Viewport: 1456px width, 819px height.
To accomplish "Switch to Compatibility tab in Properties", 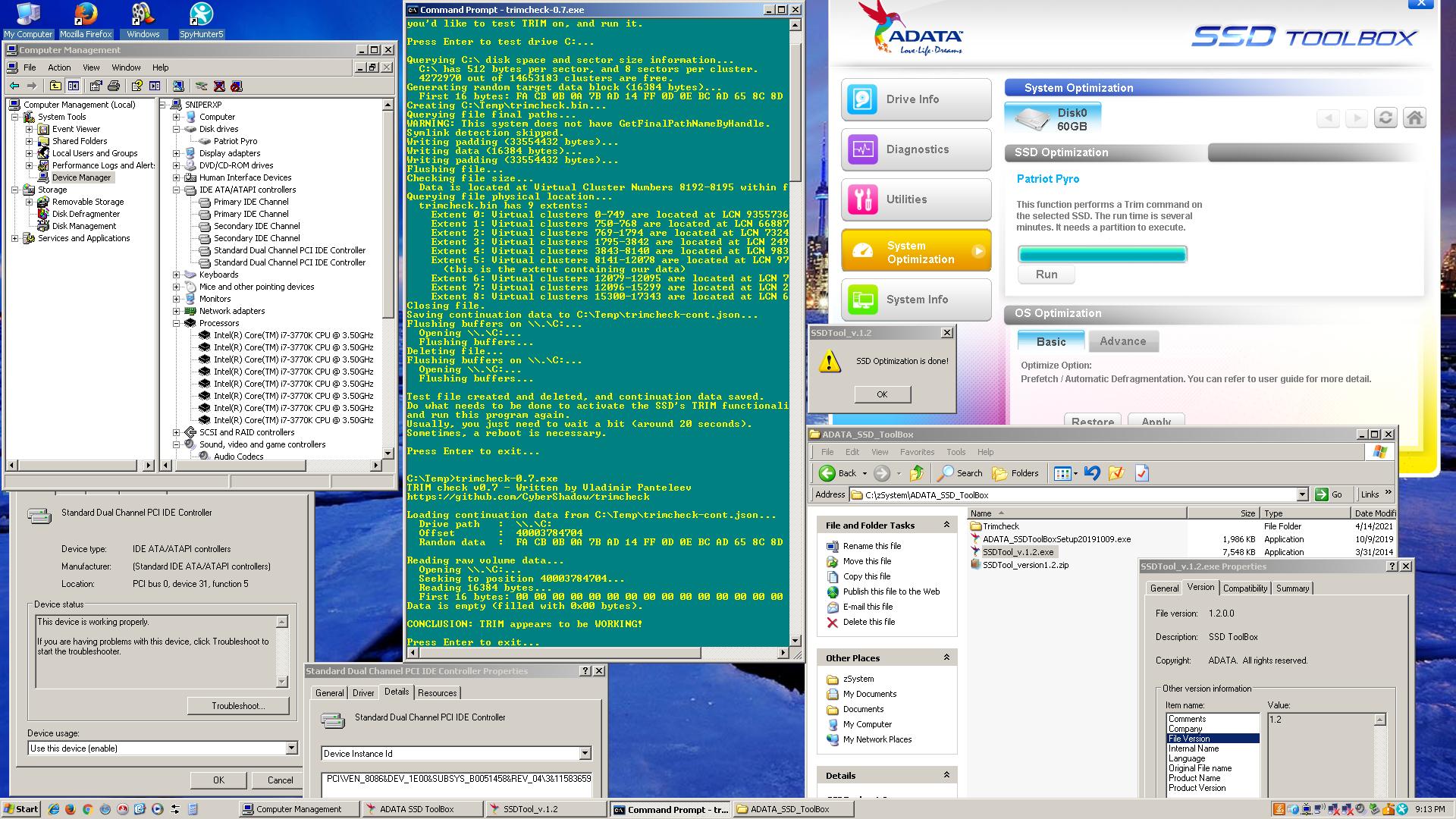I will coord(1244,588).
